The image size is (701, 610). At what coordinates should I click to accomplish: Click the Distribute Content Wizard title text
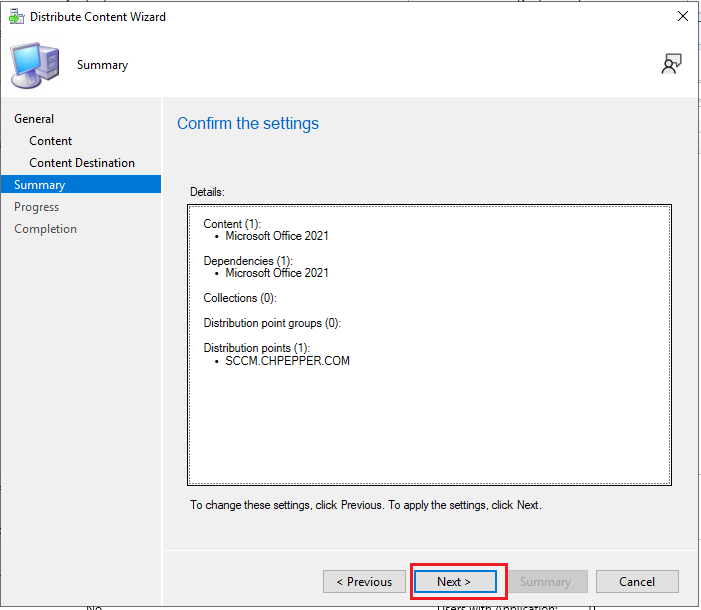(98, 17)
